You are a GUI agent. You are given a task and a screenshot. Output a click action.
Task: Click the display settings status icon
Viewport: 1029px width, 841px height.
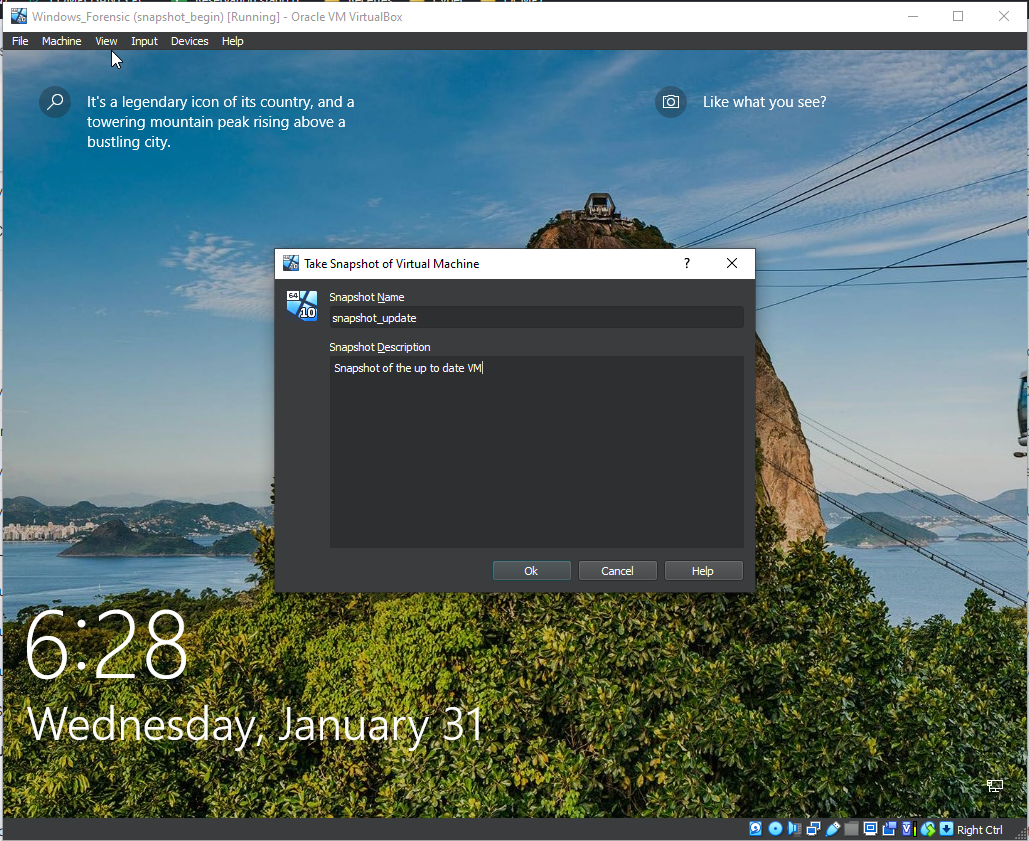[870, 829]
